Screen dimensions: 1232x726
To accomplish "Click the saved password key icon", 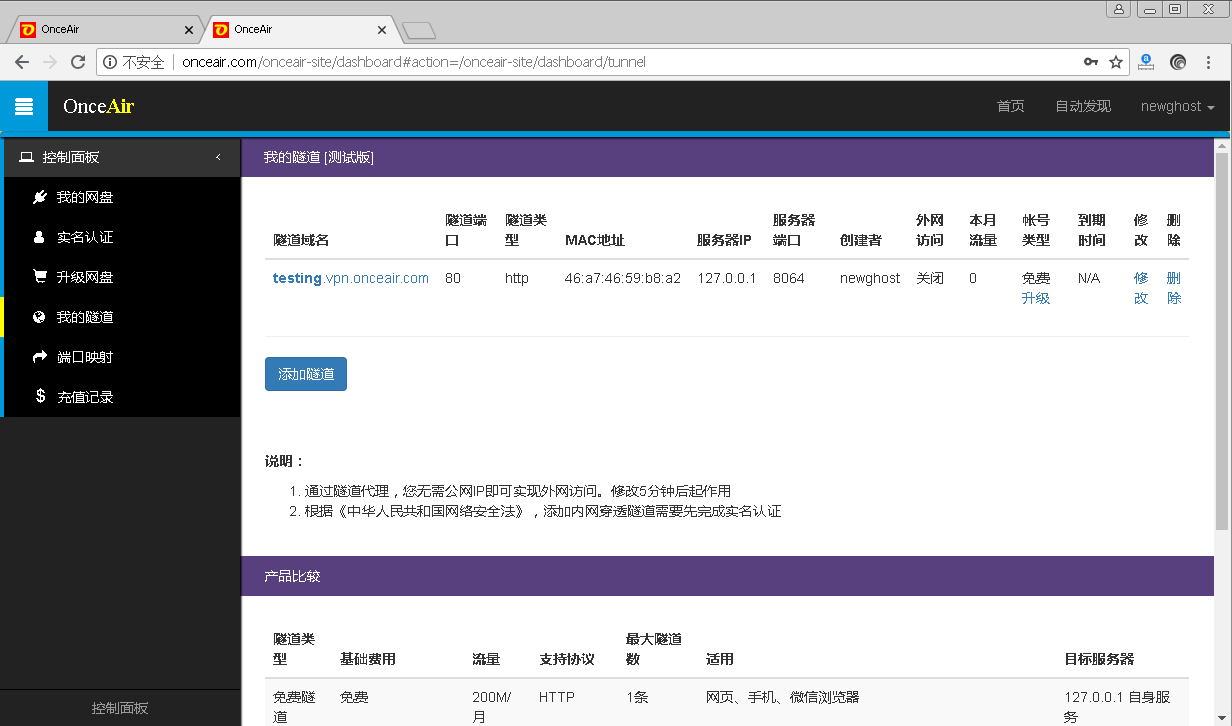I will pos(1091,62).
